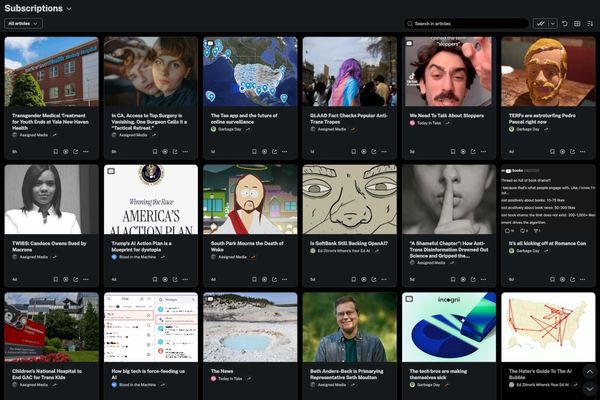The height and width of the screenshot is (400, 600).
Task: Open Ed Zitron's feed under the SoftBank article
Action: pos(344,251)
